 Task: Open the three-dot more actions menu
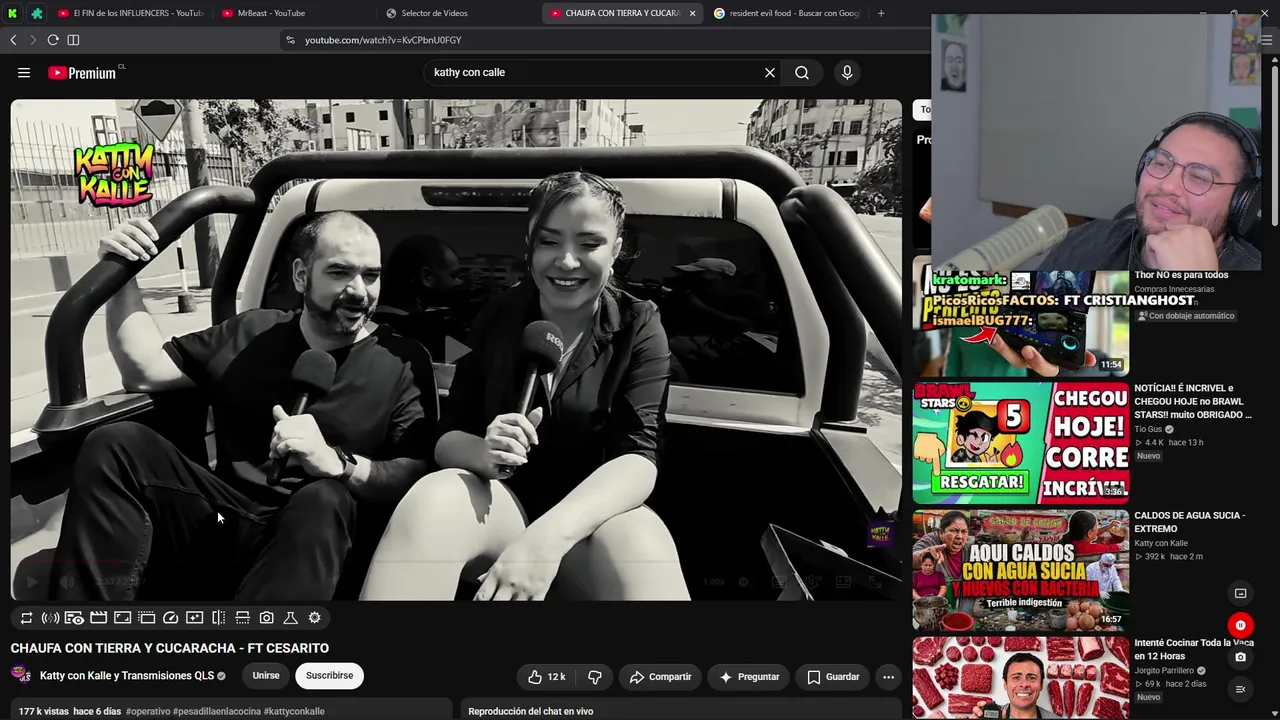point(888,677)
